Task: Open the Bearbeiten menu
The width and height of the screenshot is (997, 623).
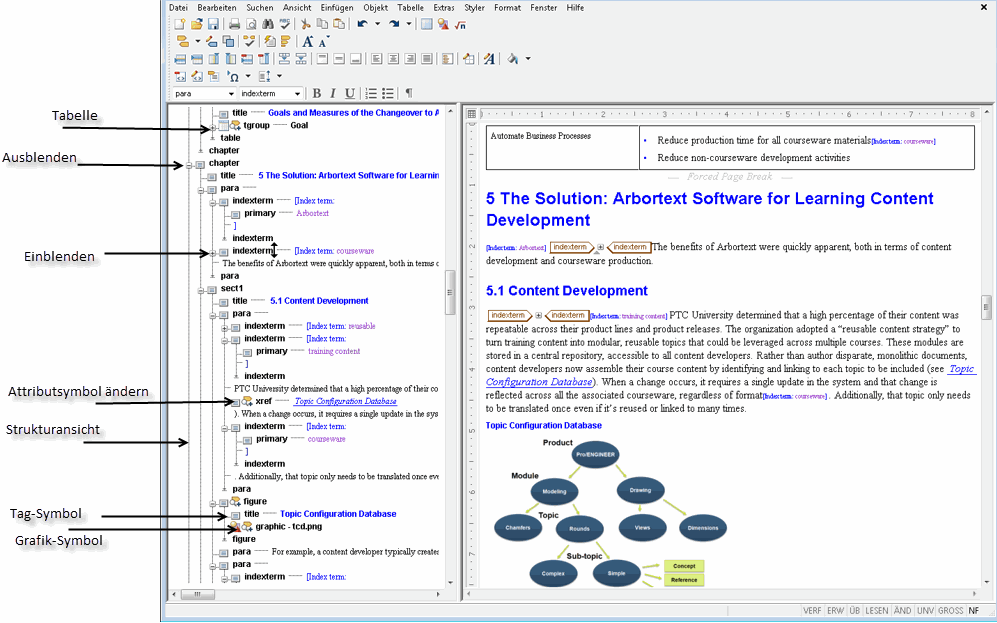Action: 217,8
